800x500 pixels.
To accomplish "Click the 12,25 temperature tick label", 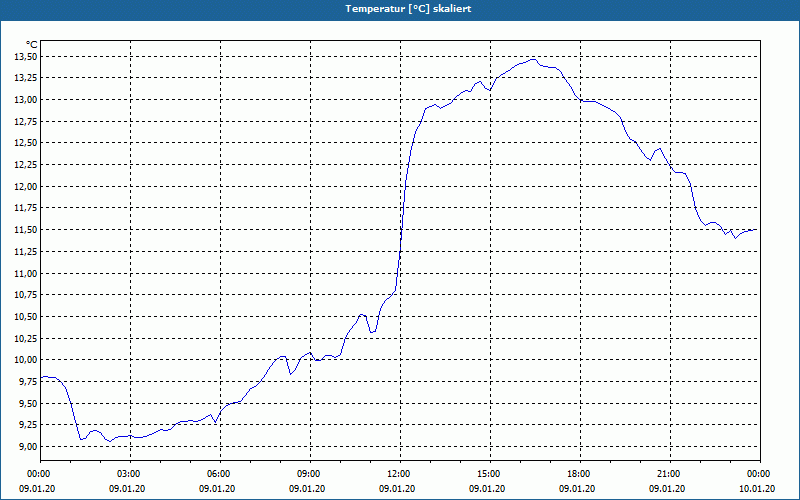I will 26,165.
